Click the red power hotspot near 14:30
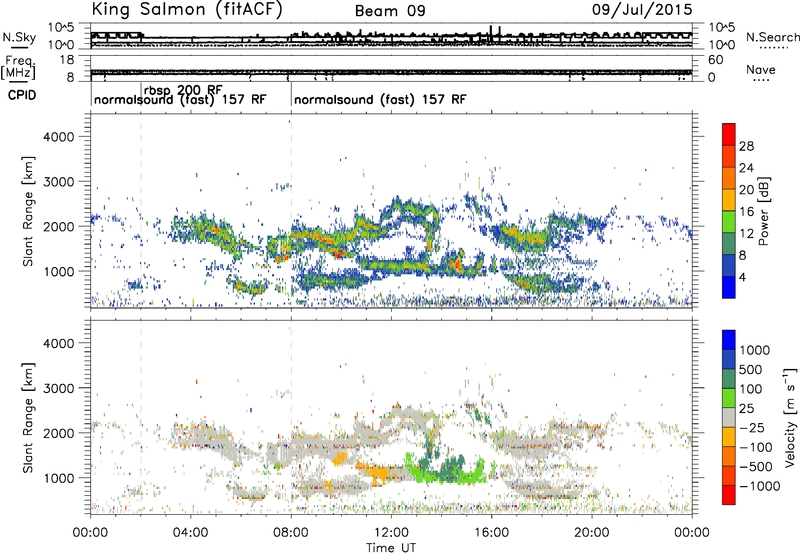The width and height of the screenshot is (800, 554). coord(457,263)
